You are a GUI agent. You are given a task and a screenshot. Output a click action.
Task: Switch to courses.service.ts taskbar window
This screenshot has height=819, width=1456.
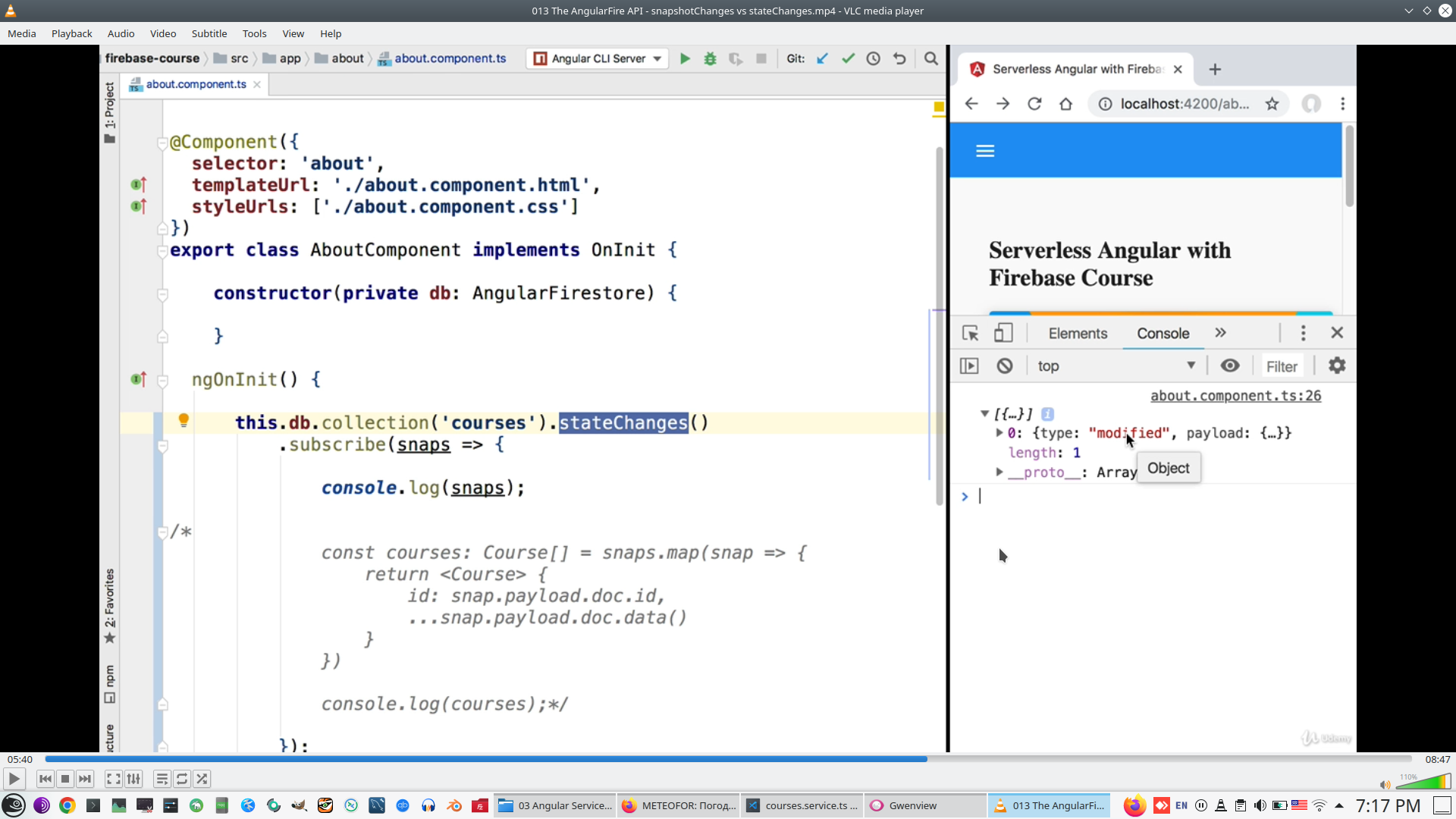click(802, 805)
